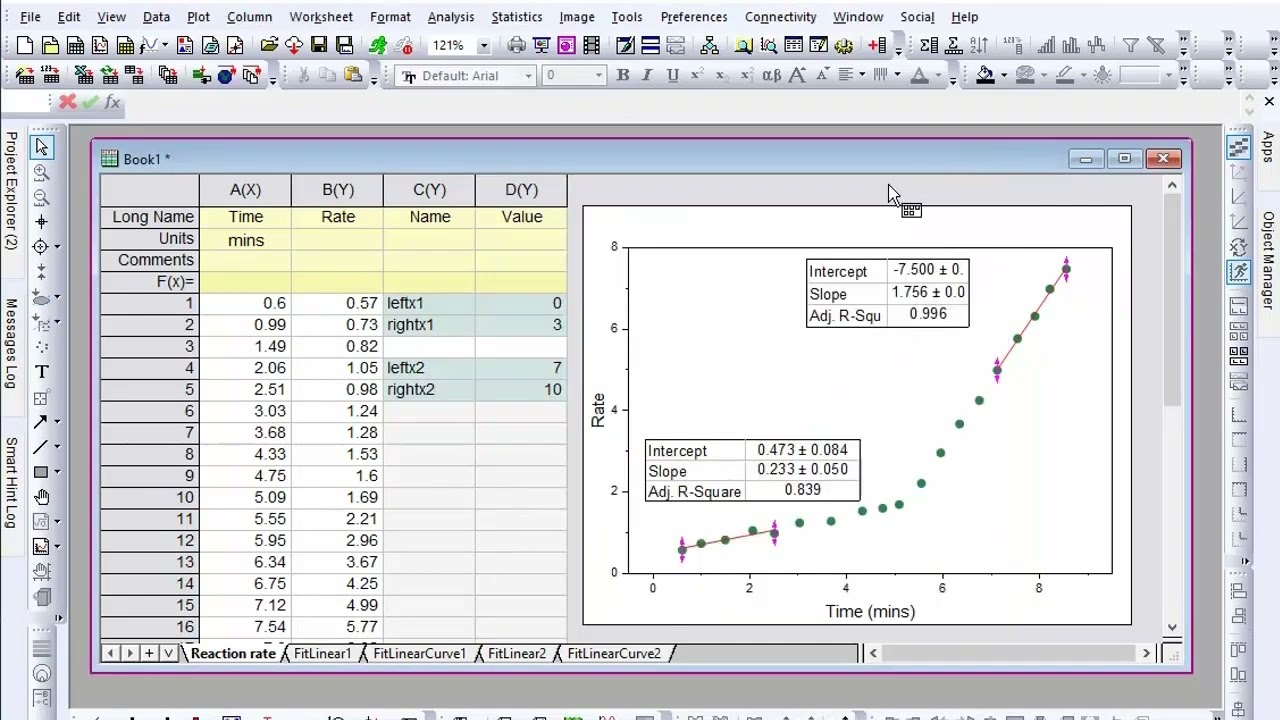Select the Text tool
1280x720 pixels.
(41, 372)
